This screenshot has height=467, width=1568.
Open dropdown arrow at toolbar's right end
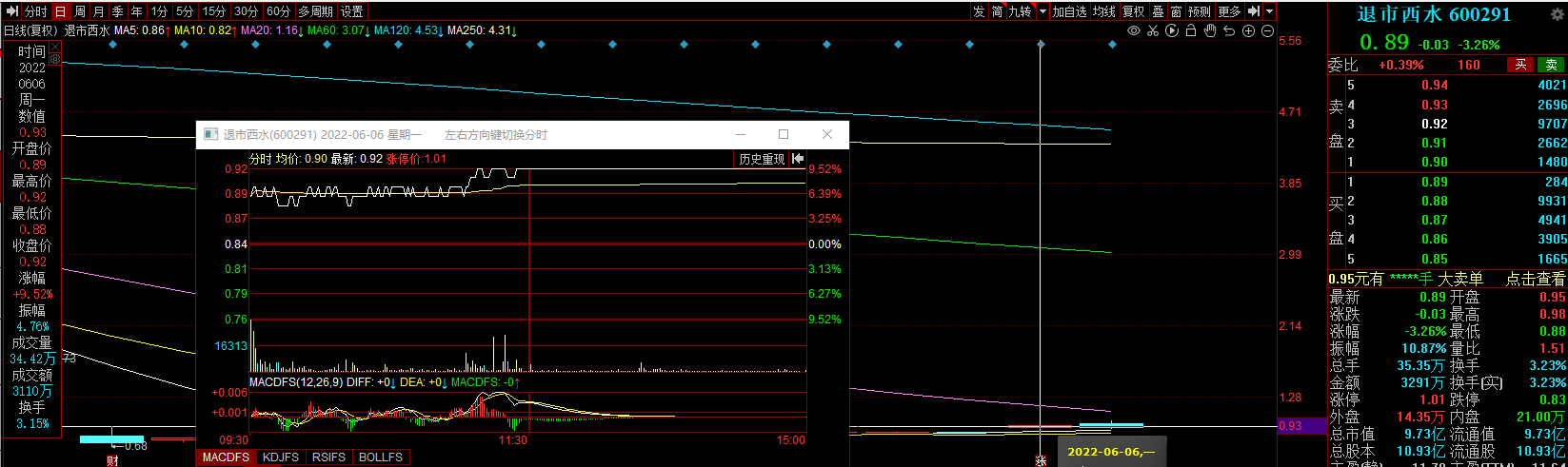pos(1269,11)
